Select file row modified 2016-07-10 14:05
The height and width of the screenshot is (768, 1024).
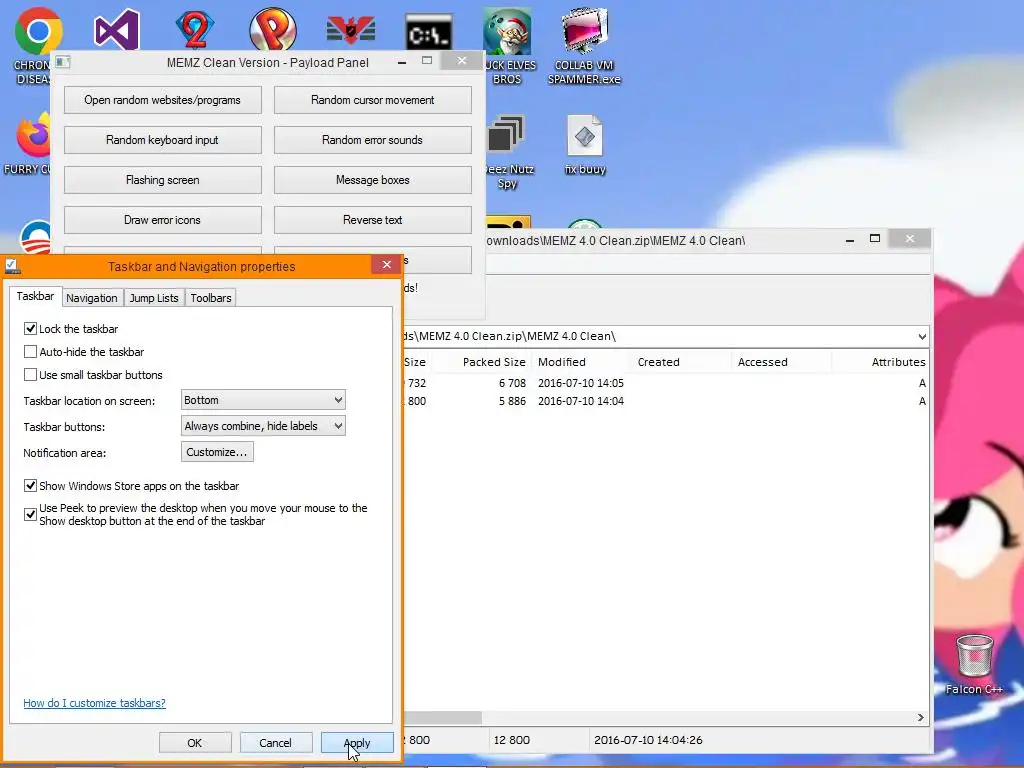pyautogui.click(x=665, y=383)
